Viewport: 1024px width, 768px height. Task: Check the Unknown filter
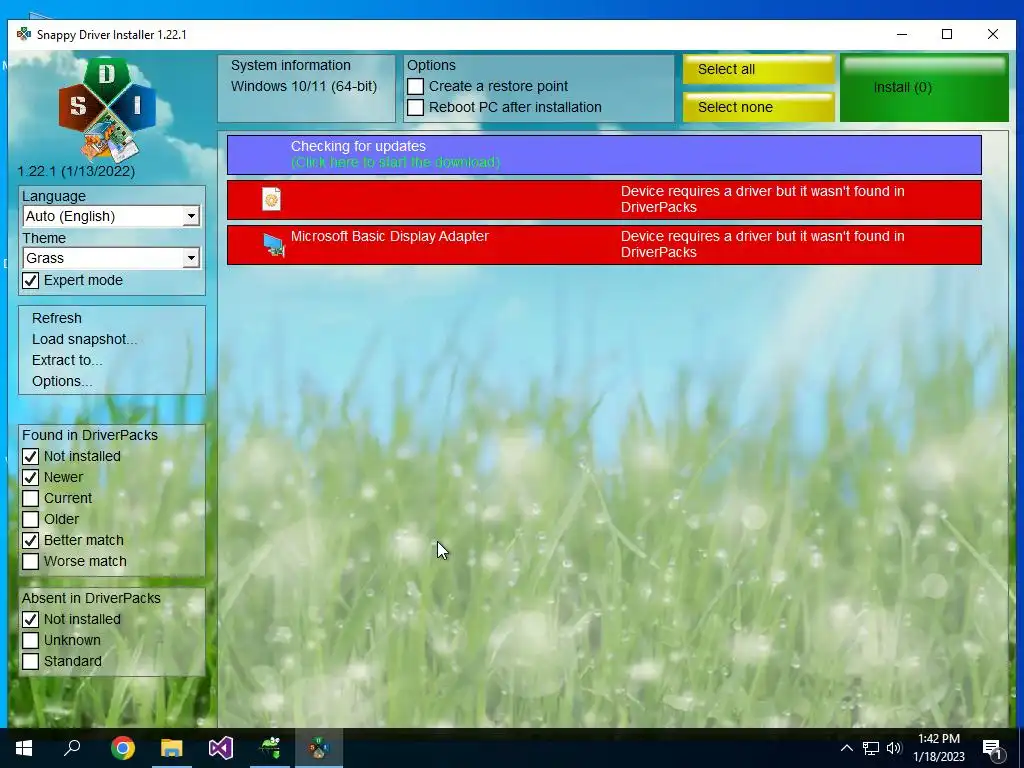(x=31, y=640)
